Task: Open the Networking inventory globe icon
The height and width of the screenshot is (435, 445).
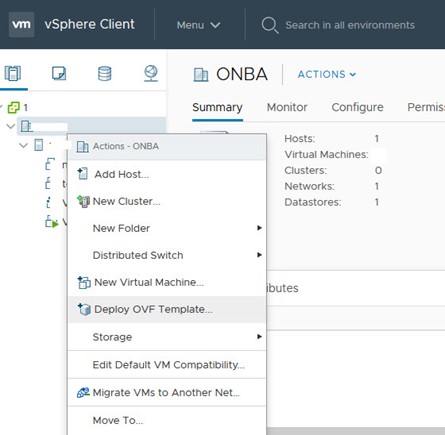Action: click(x=151, y=73)
